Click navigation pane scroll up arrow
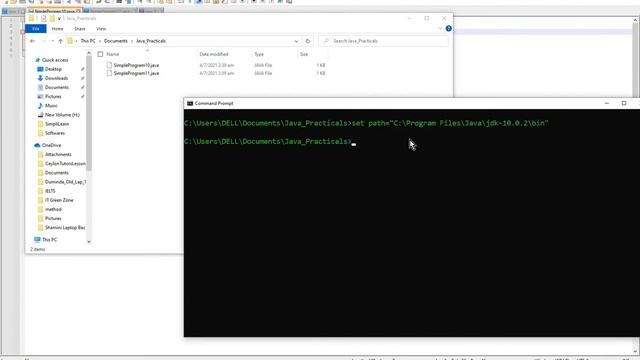The width and height of the screenshot is (640, 360). point(89,53)
